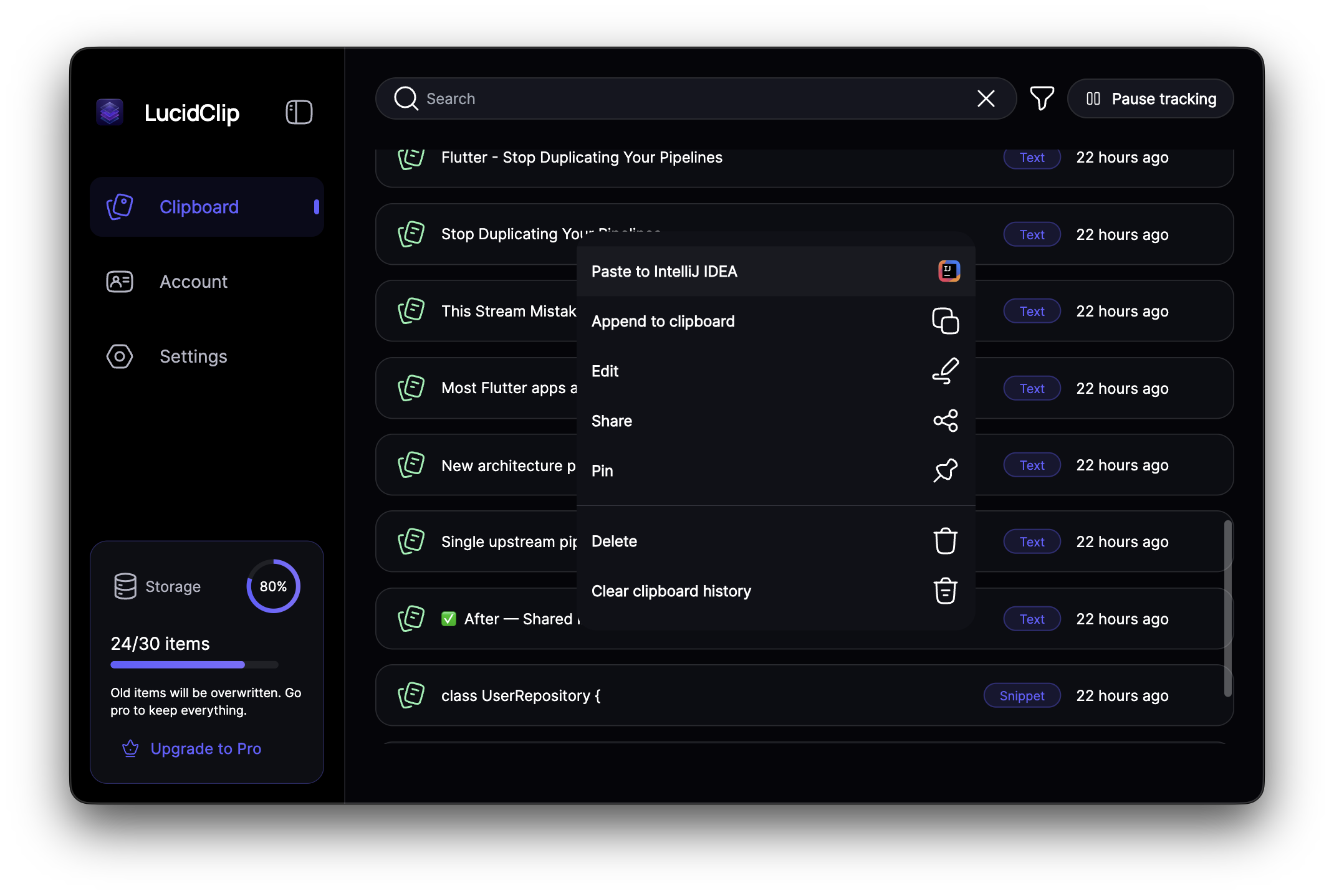This screenshot has height=896, width=1334.
Task: Click the clipboard icon on the UserRepository item
Action: tap(411, 695)
